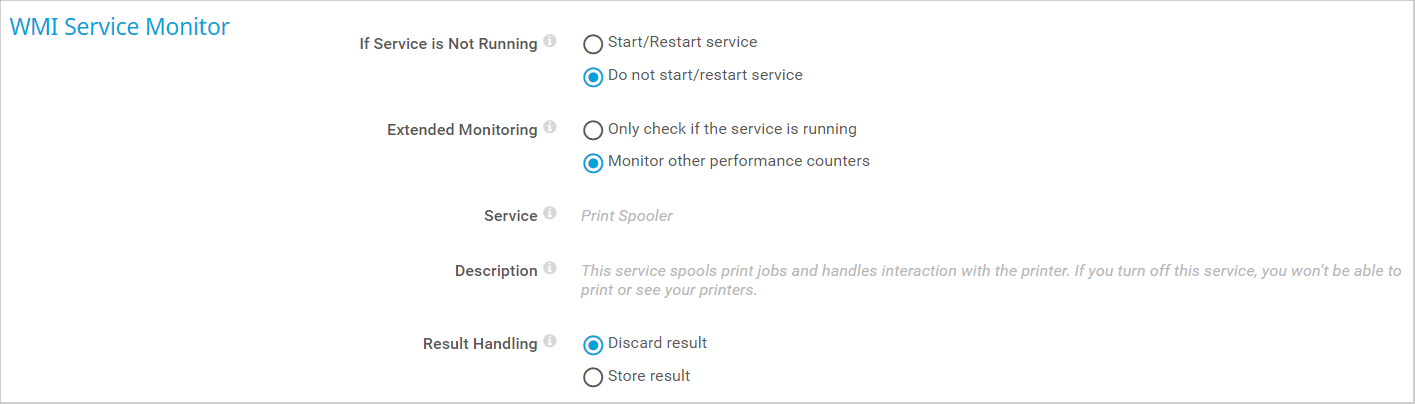The width and height of the screenshot is (1415, 404).
Task: Click the WMI Service Monitor heading
Action: point(120,27)
